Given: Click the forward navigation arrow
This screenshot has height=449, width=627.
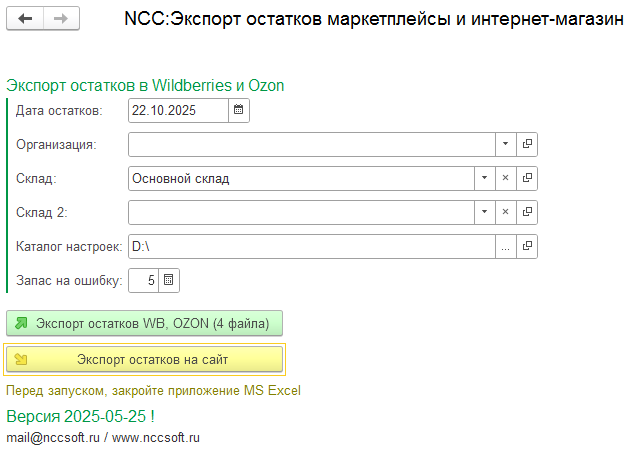Looking at the screenshot, I should pos(61,19).
